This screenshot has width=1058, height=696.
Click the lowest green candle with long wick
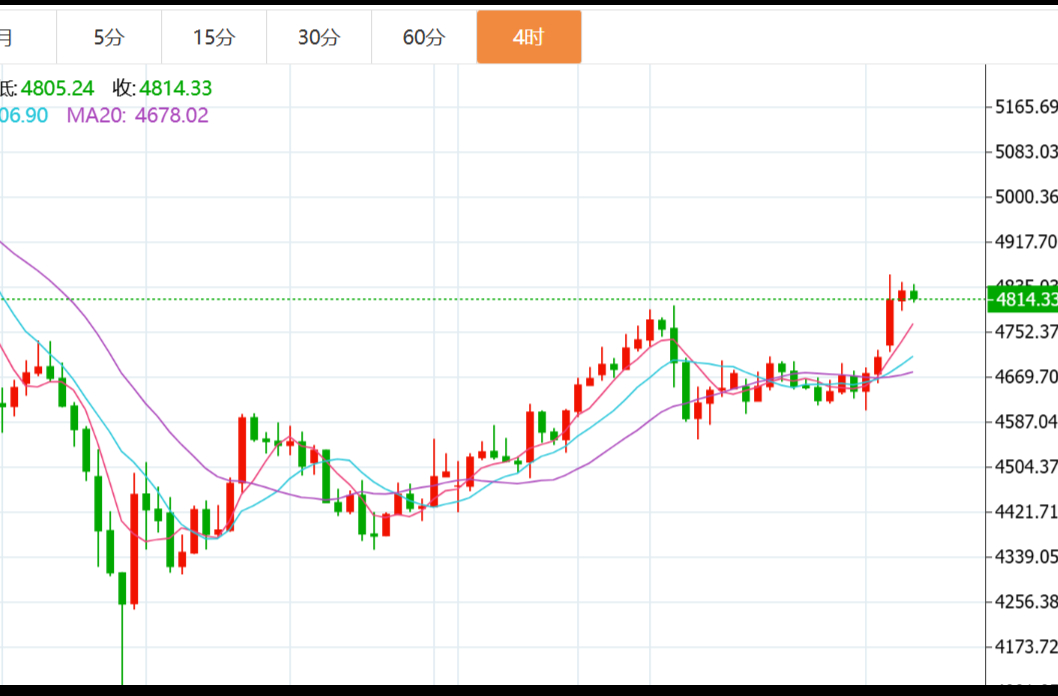(122, 589)
